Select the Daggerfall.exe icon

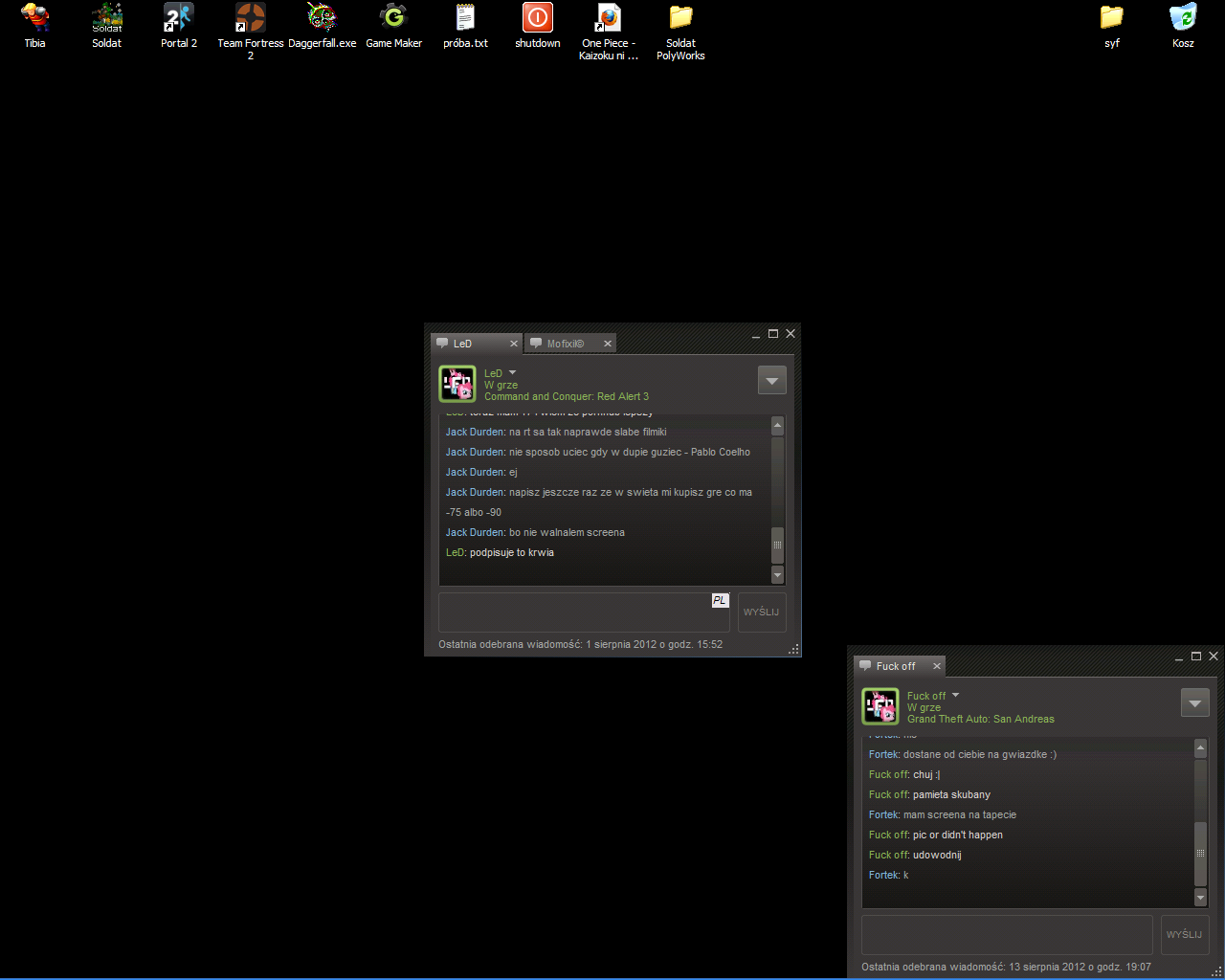point(322,18)
